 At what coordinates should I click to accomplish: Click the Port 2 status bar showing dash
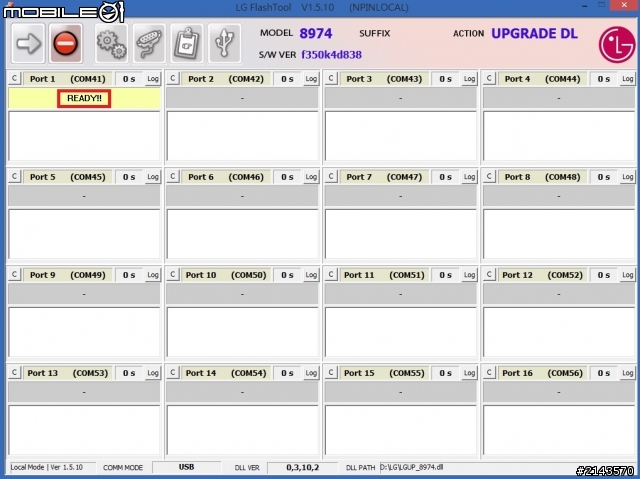(242, 98)
